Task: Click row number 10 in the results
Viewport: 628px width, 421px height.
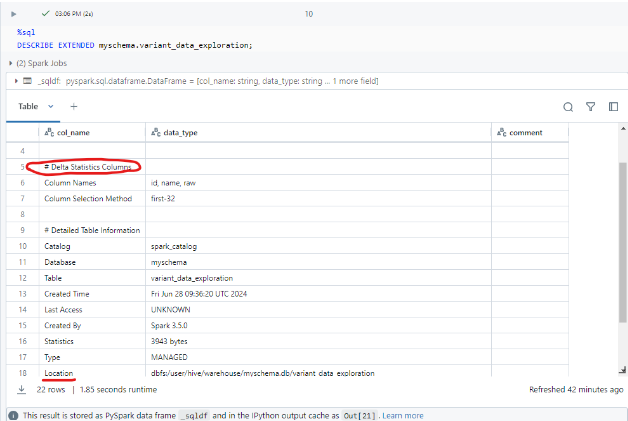Action: 22,246
